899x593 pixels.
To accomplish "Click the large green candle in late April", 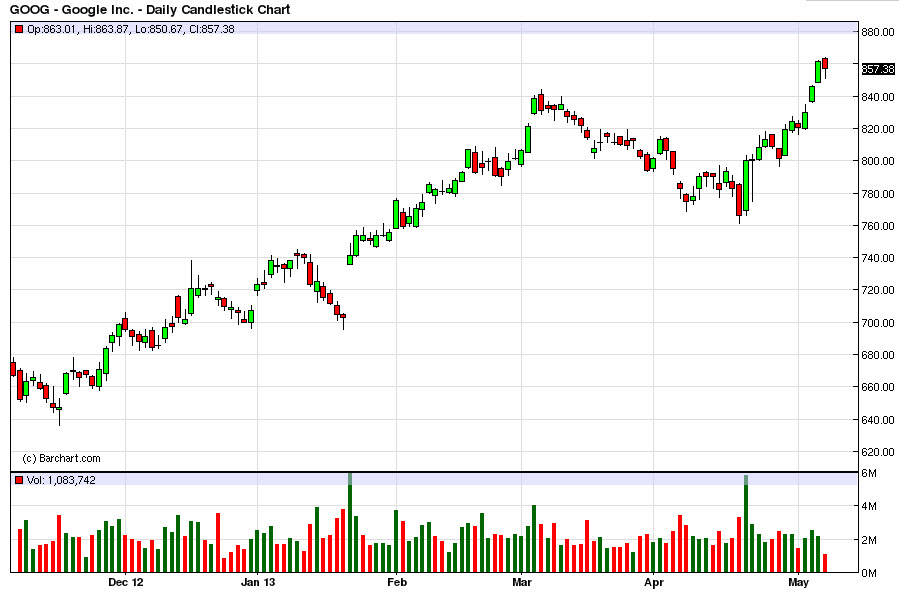I will coord(746,186).
